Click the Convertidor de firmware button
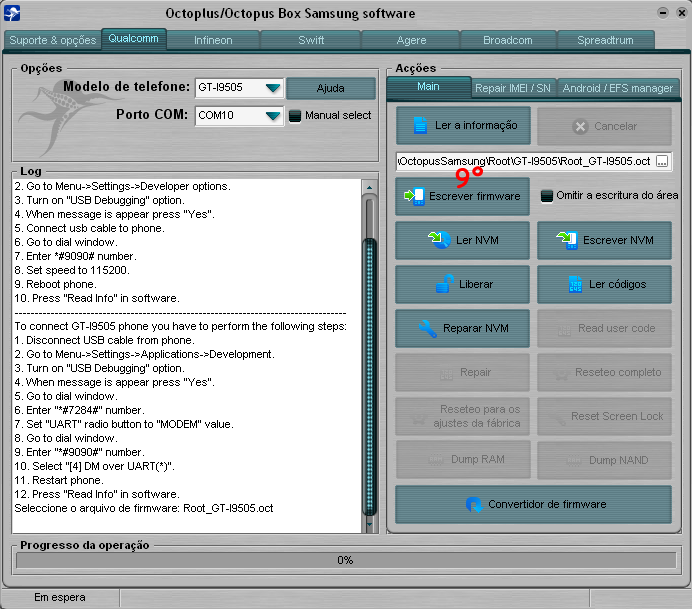The image size is (692, 609). coord(534,504)
